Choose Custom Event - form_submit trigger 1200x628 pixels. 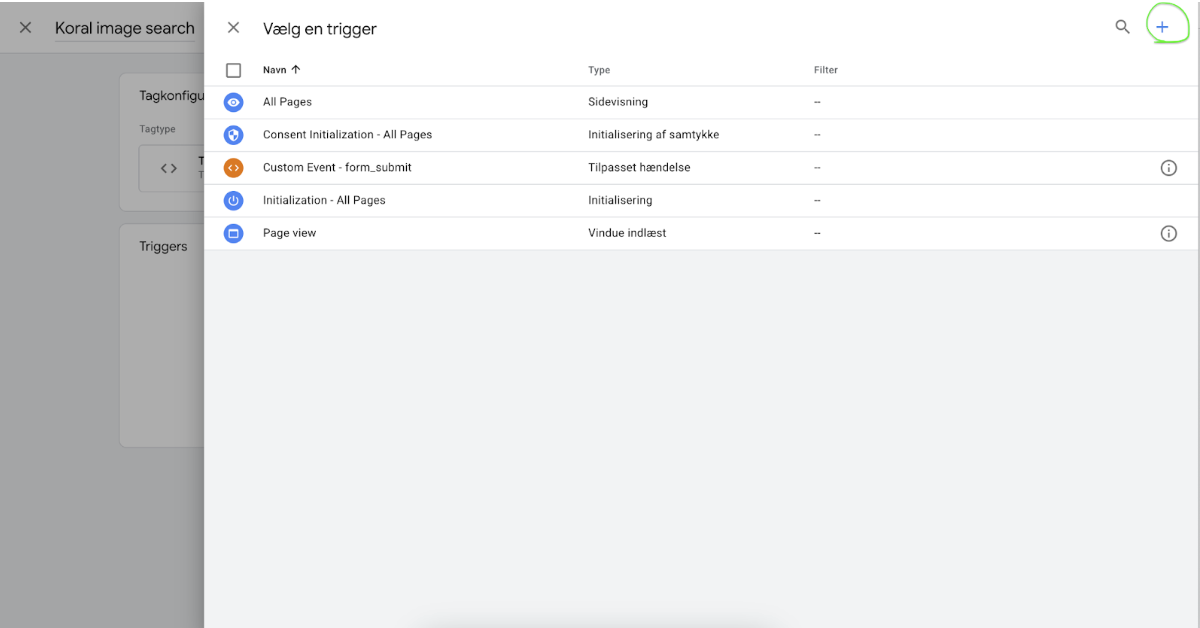coord(337,168)
